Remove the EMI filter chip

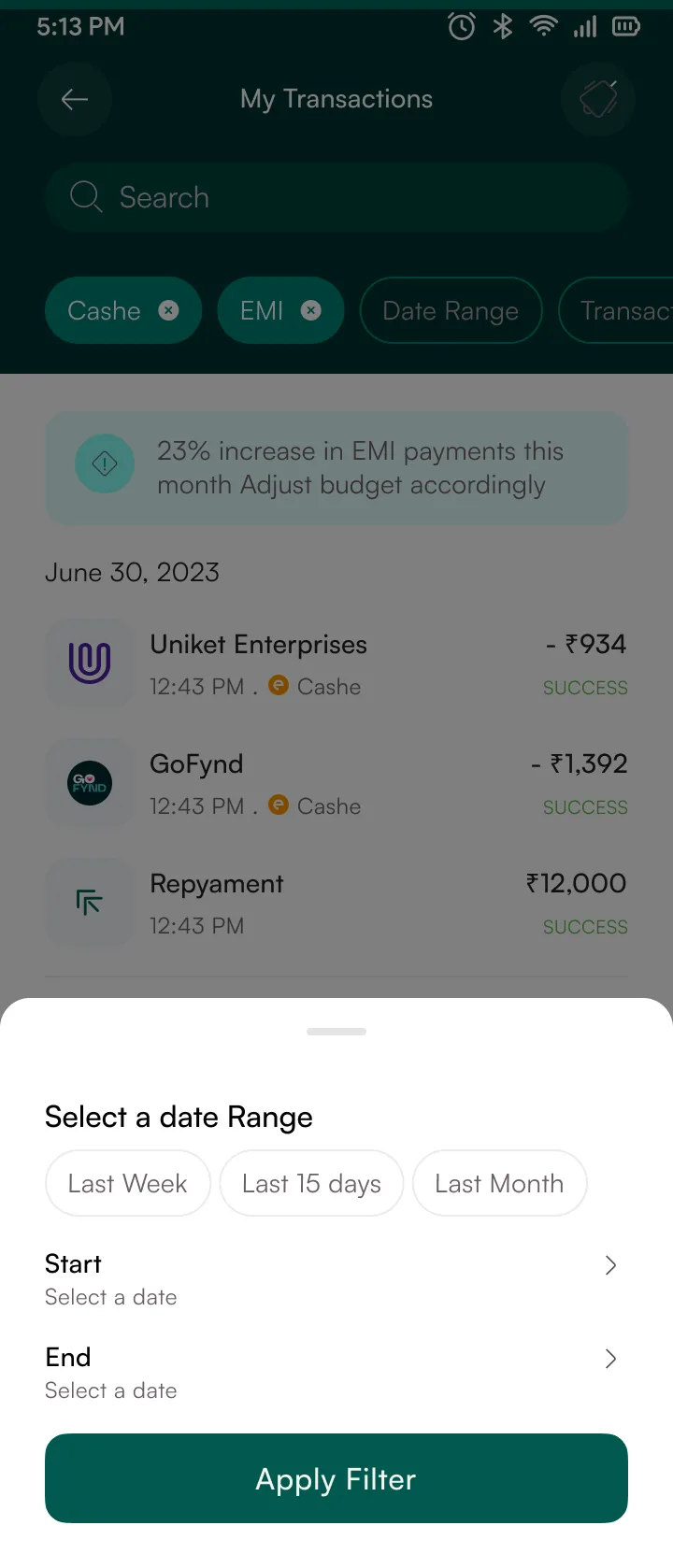(x=311, y=310)
